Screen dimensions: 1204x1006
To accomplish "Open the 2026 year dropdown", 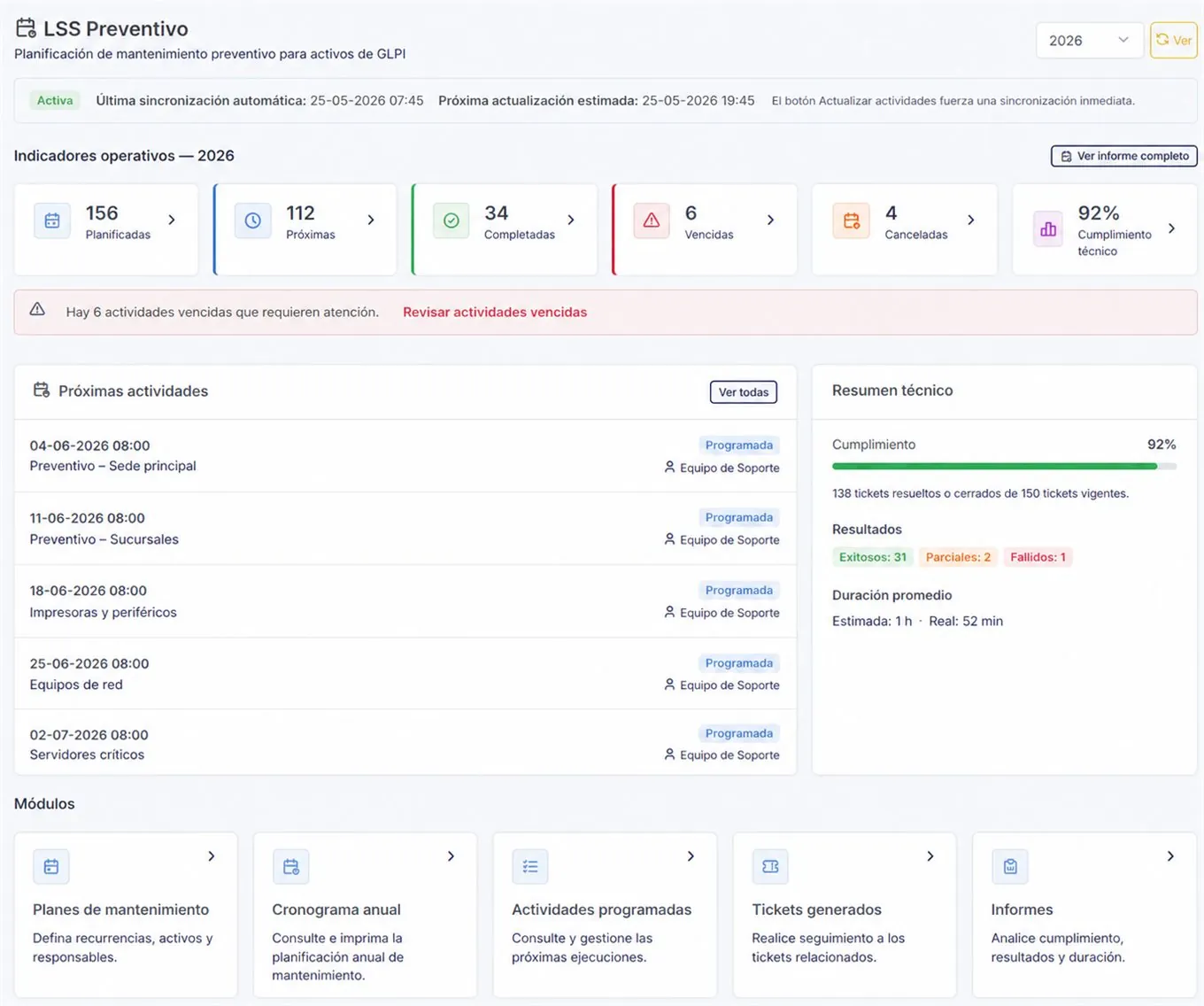I will (x=1089, y=41).
